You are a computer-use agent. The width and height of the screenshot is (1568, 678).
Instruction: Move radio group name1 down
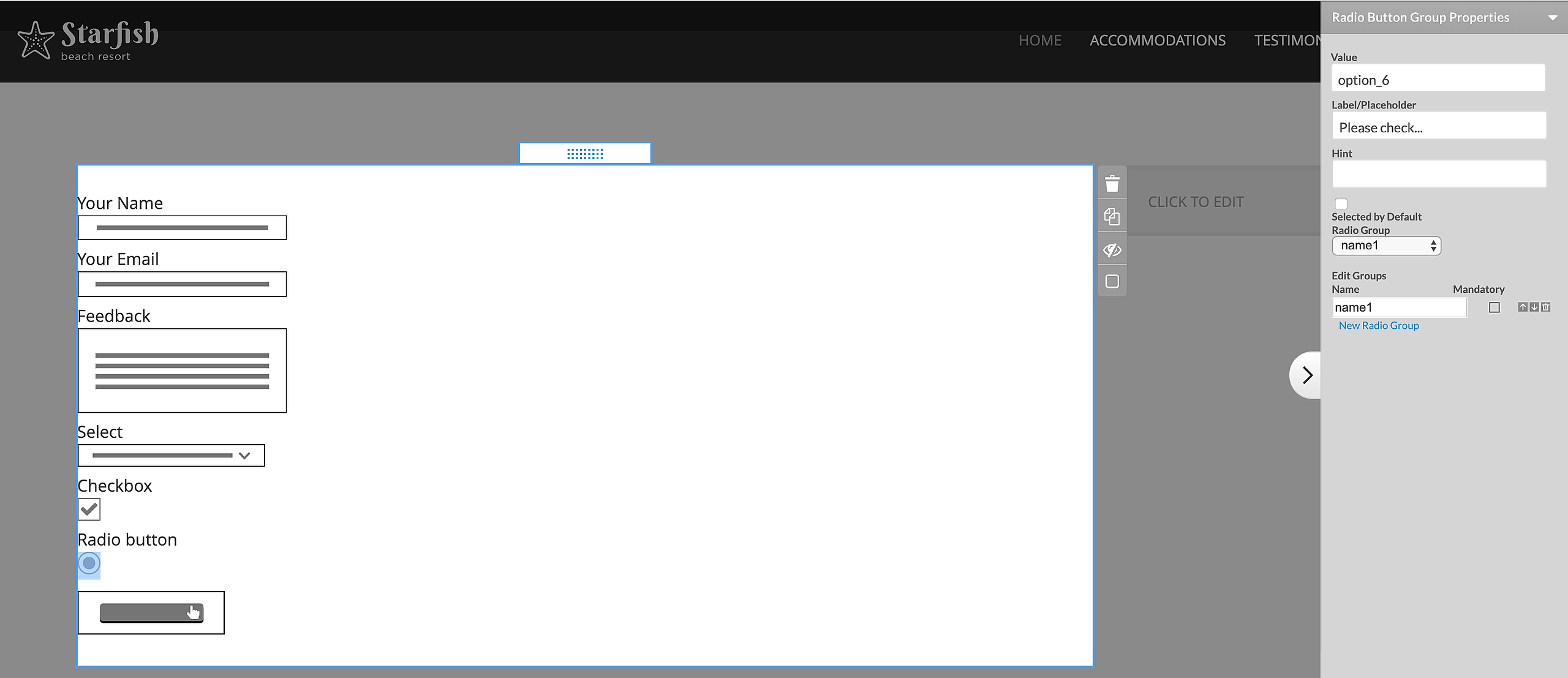point(1534,307)
